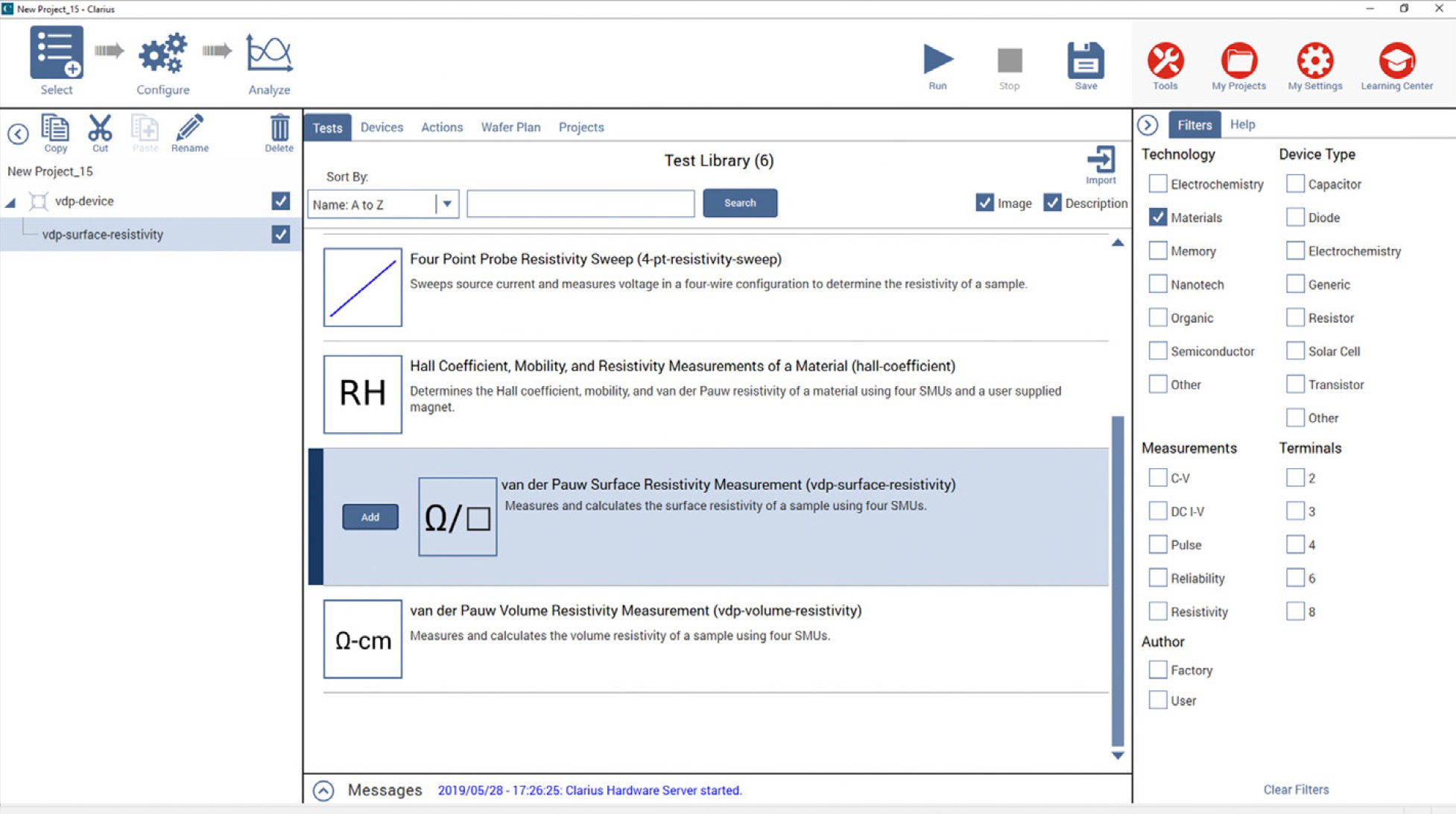Click the test library search input field
The height and width of the screenshot is (814, 1456).
580,202
